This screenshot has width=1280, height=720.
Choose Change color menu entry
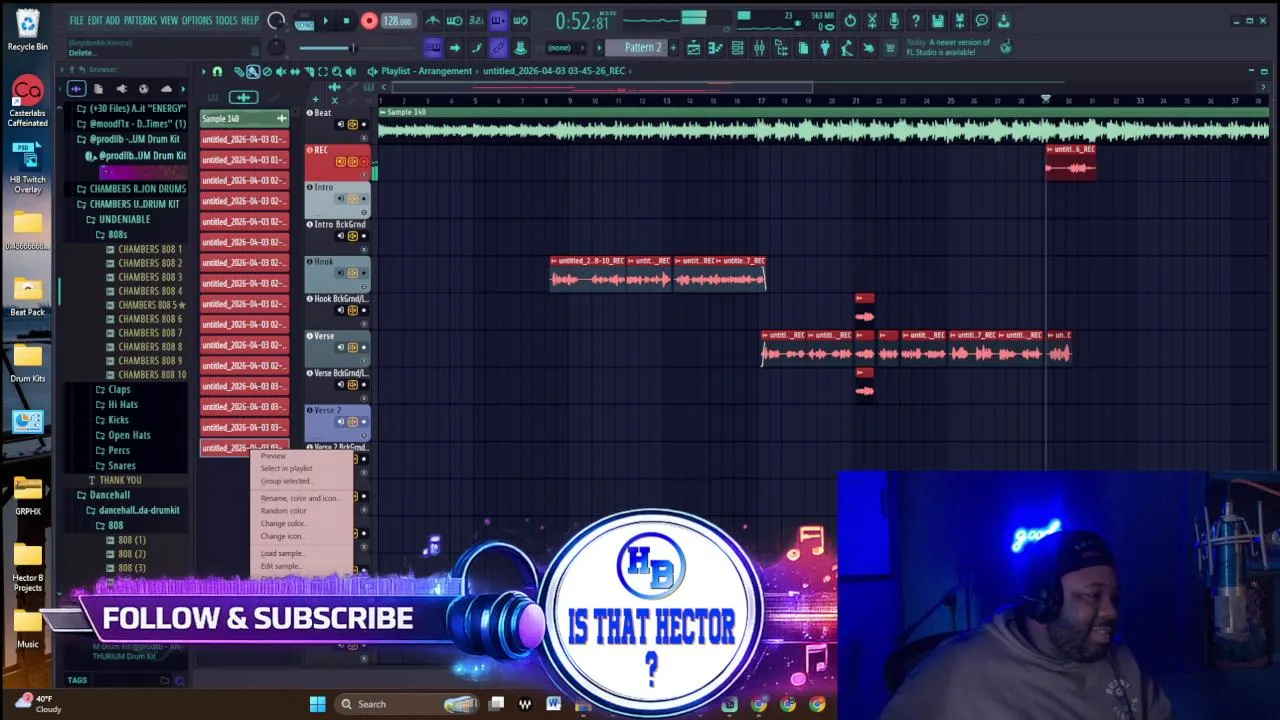click(x=283, y=523)
